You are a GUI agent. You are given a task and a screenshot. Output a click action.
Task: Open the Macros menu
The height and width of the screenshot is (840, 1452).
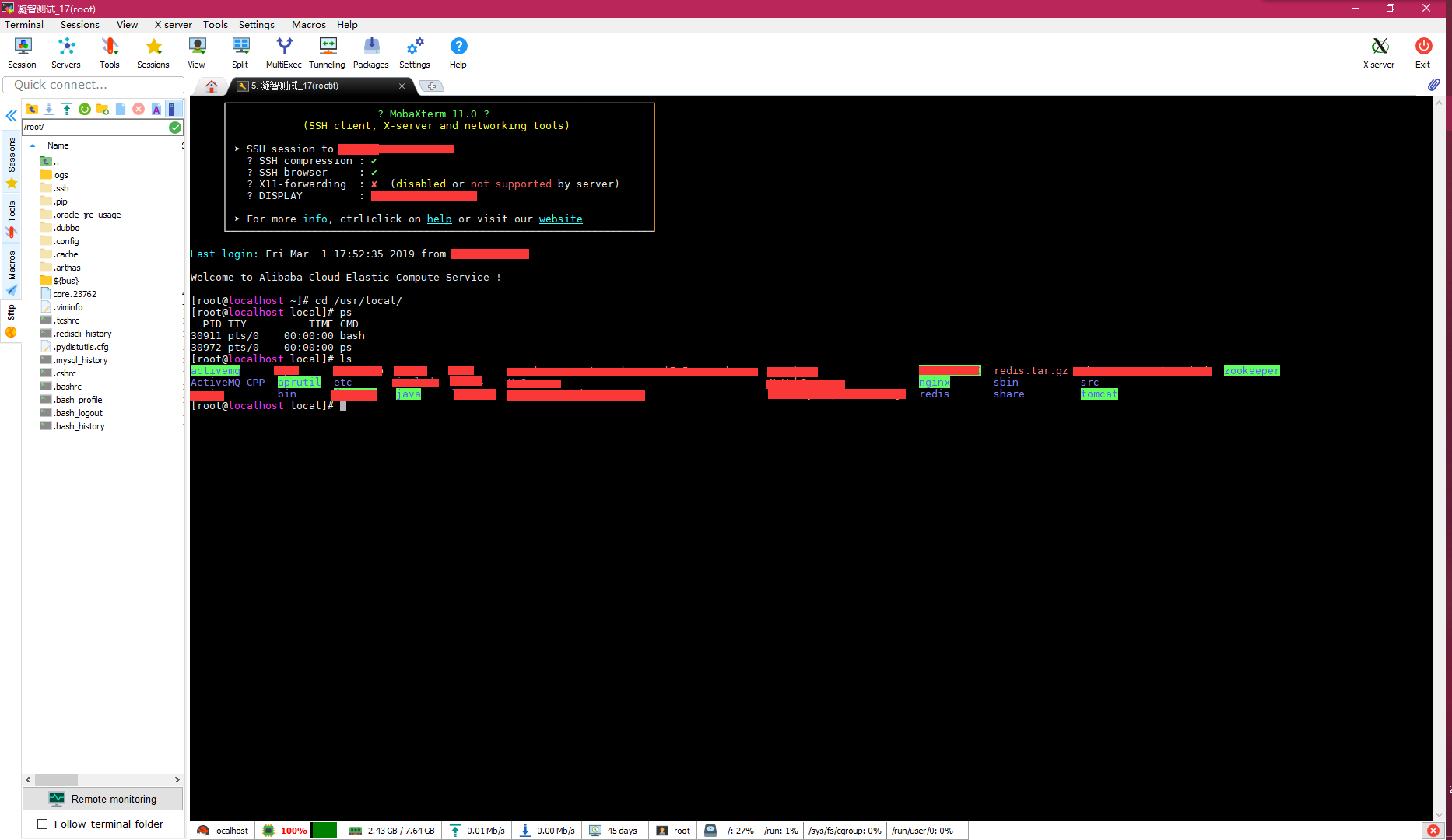pos(309,25)
